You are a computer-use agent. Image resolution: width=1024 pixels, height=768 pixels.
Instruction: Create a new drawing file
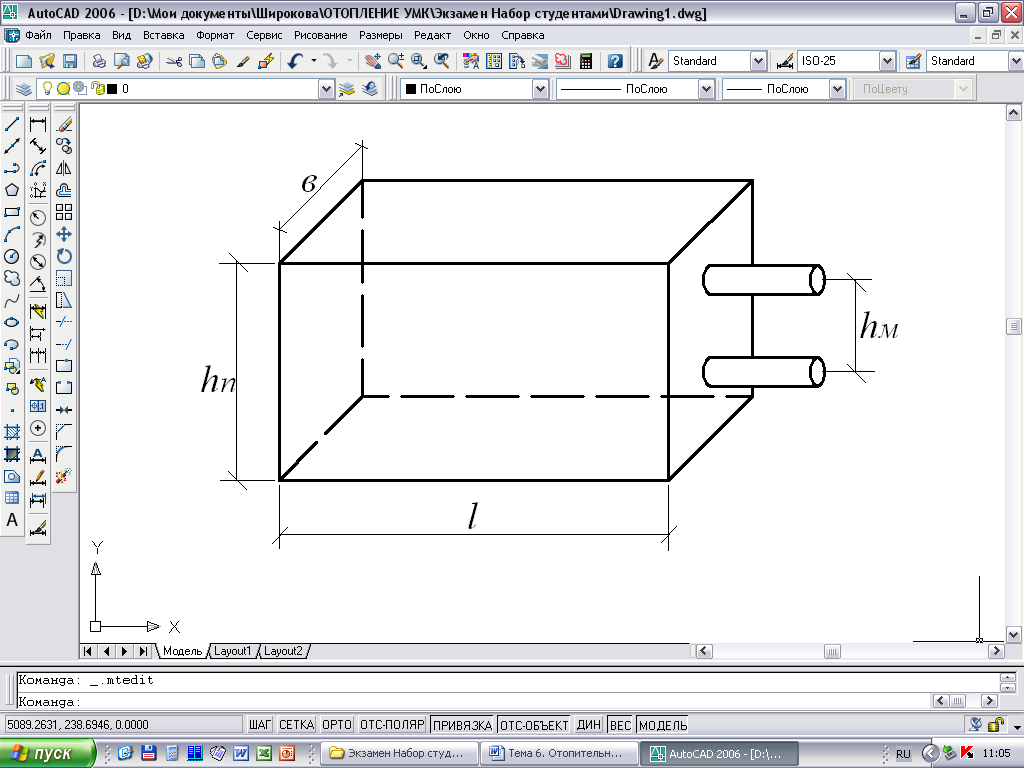click(24, 61)
